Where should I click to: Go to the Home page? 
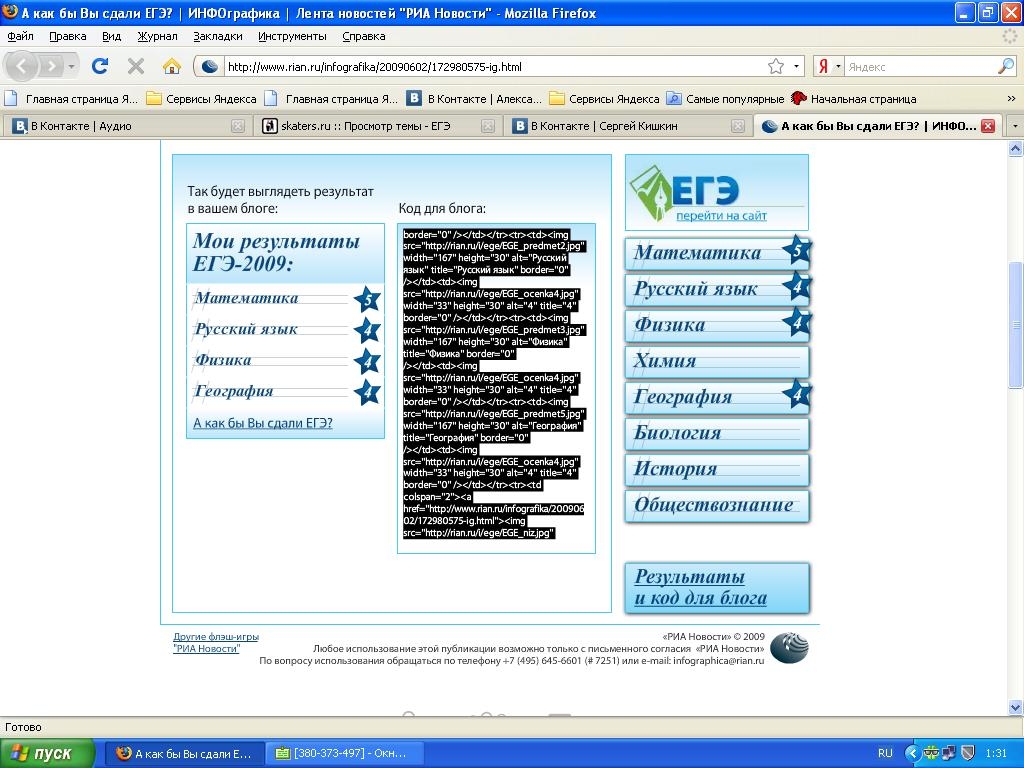pos(172,66)
